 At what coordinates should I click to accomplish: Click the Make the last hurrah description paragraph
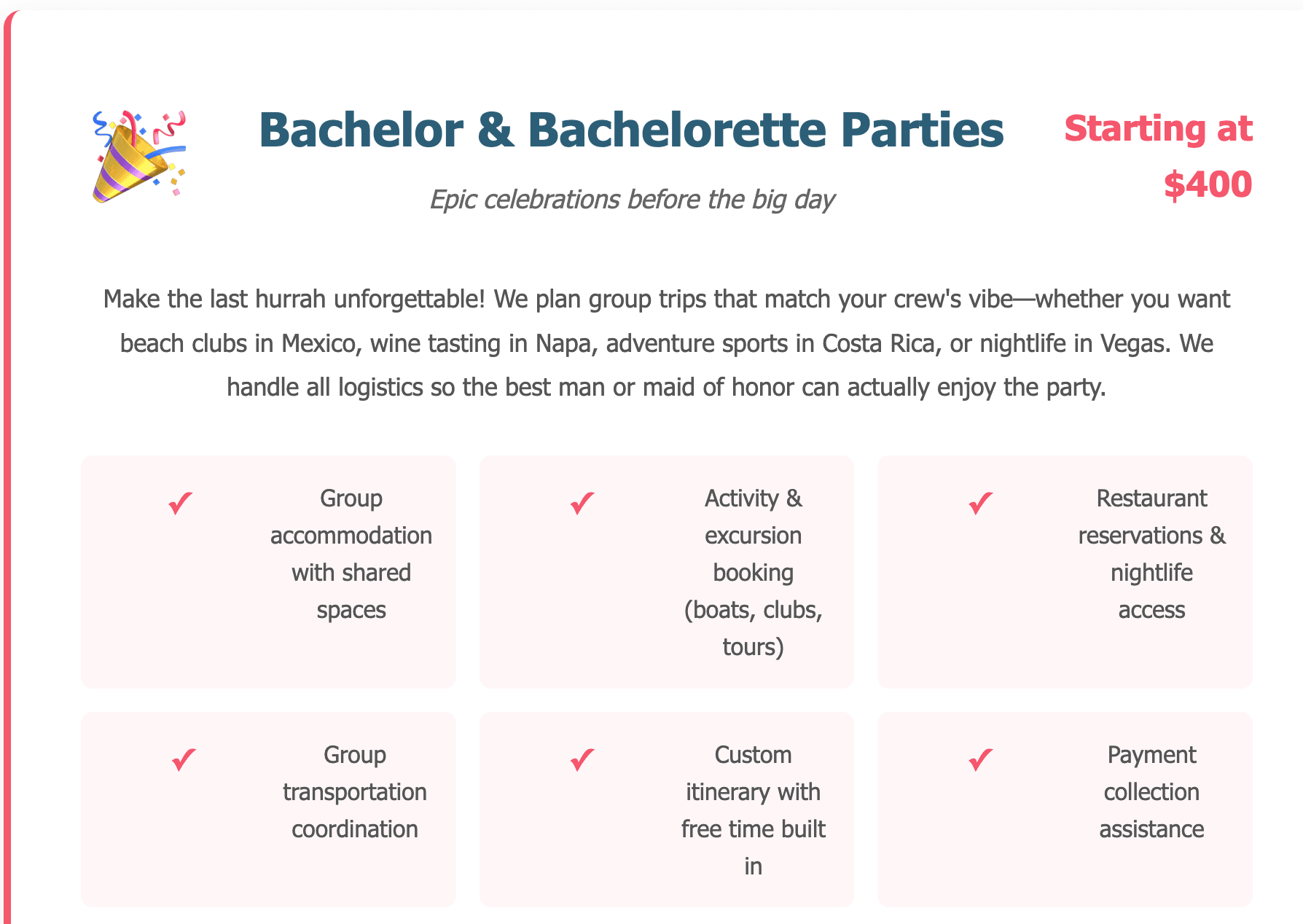point(666,343)
